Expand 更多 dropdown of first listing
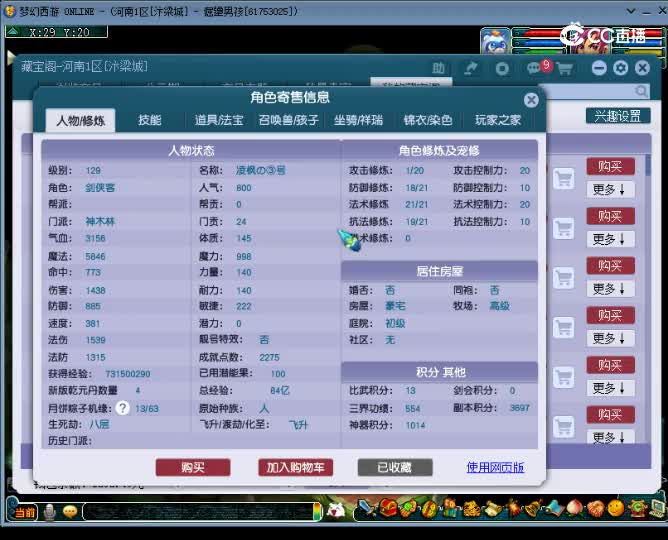668x540 pixels. click(x=610, y=190)
